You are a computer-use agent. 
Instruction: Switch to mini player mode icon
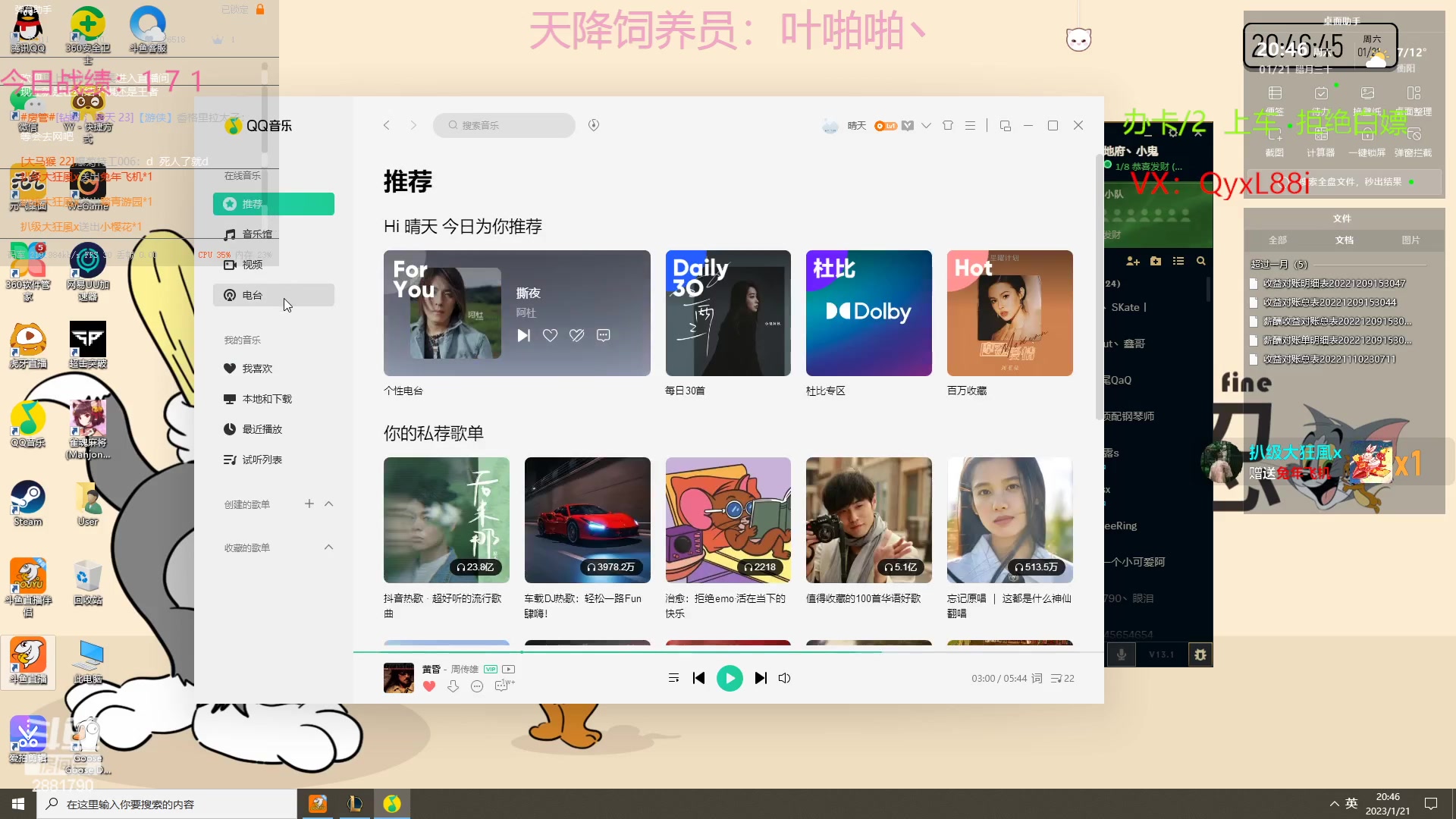(1006, 126)
